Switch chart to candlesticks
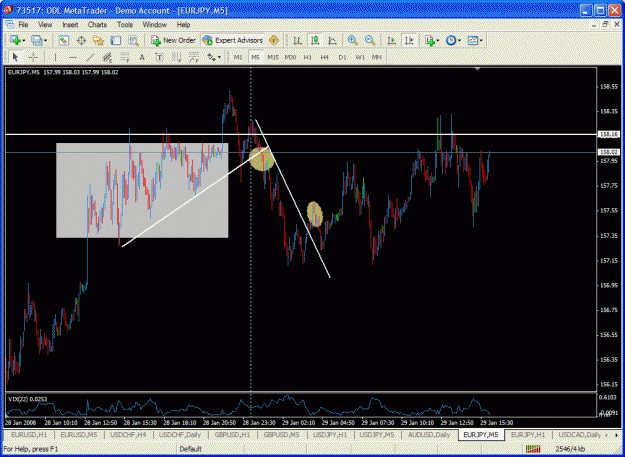Screen dimensions: 625x457 click(315, 40)
